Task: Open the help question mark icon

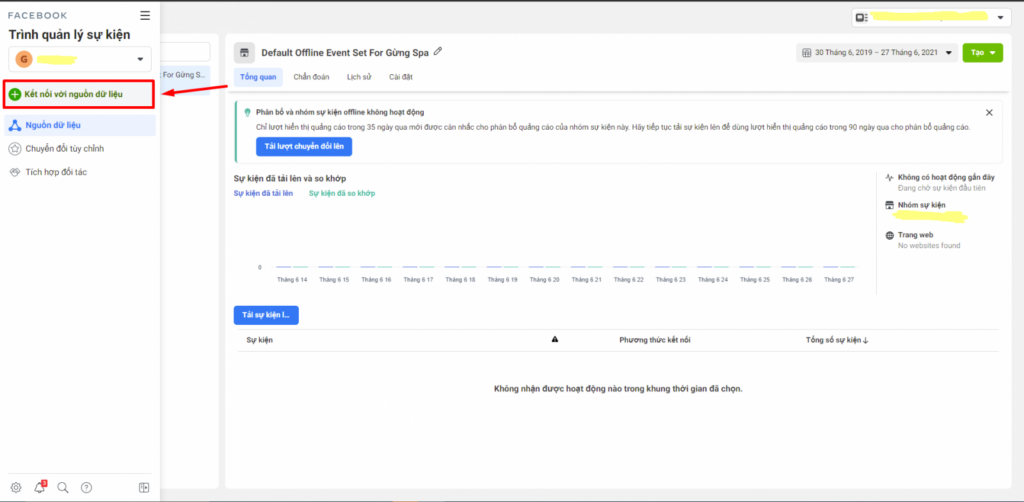Action: pos(86,487)
